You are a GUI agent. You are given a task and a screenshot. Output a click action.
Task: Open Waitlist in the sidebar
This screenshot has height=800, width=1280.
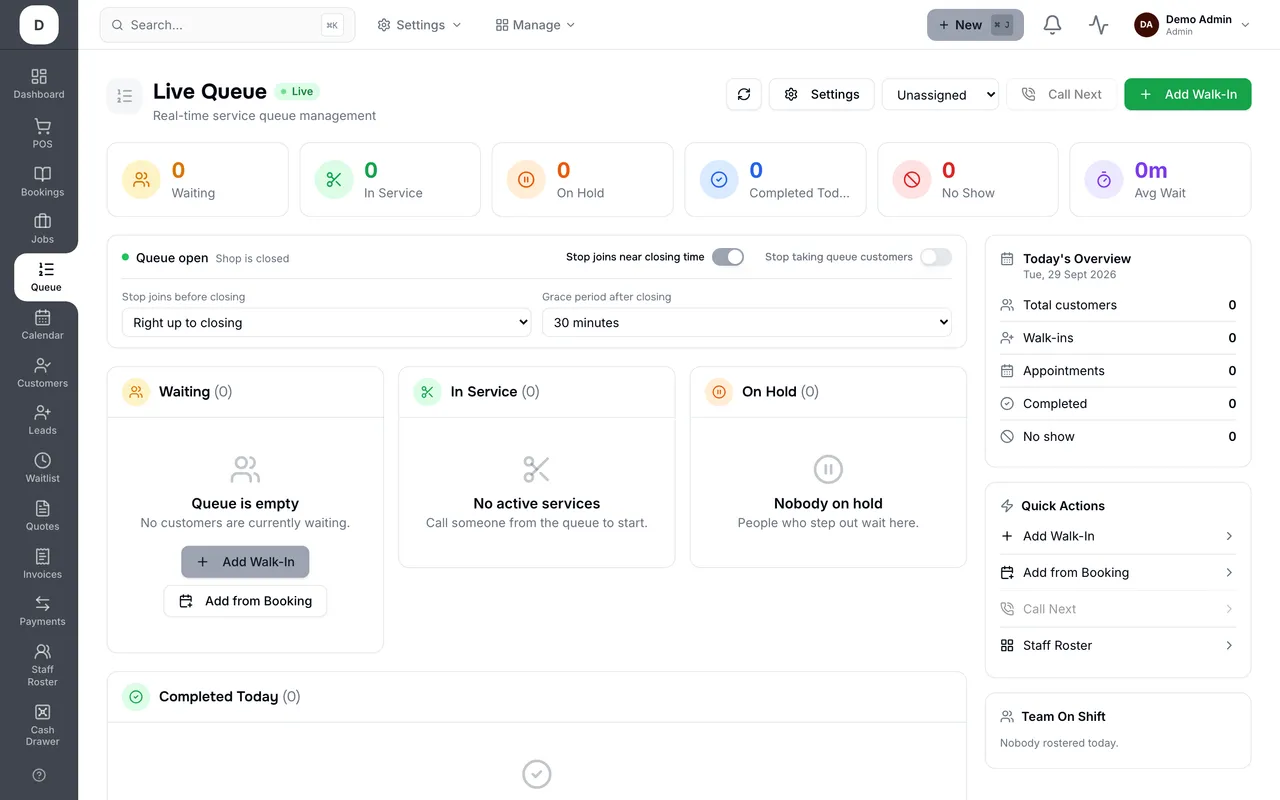pyautogui.click(x=42, y=468)
